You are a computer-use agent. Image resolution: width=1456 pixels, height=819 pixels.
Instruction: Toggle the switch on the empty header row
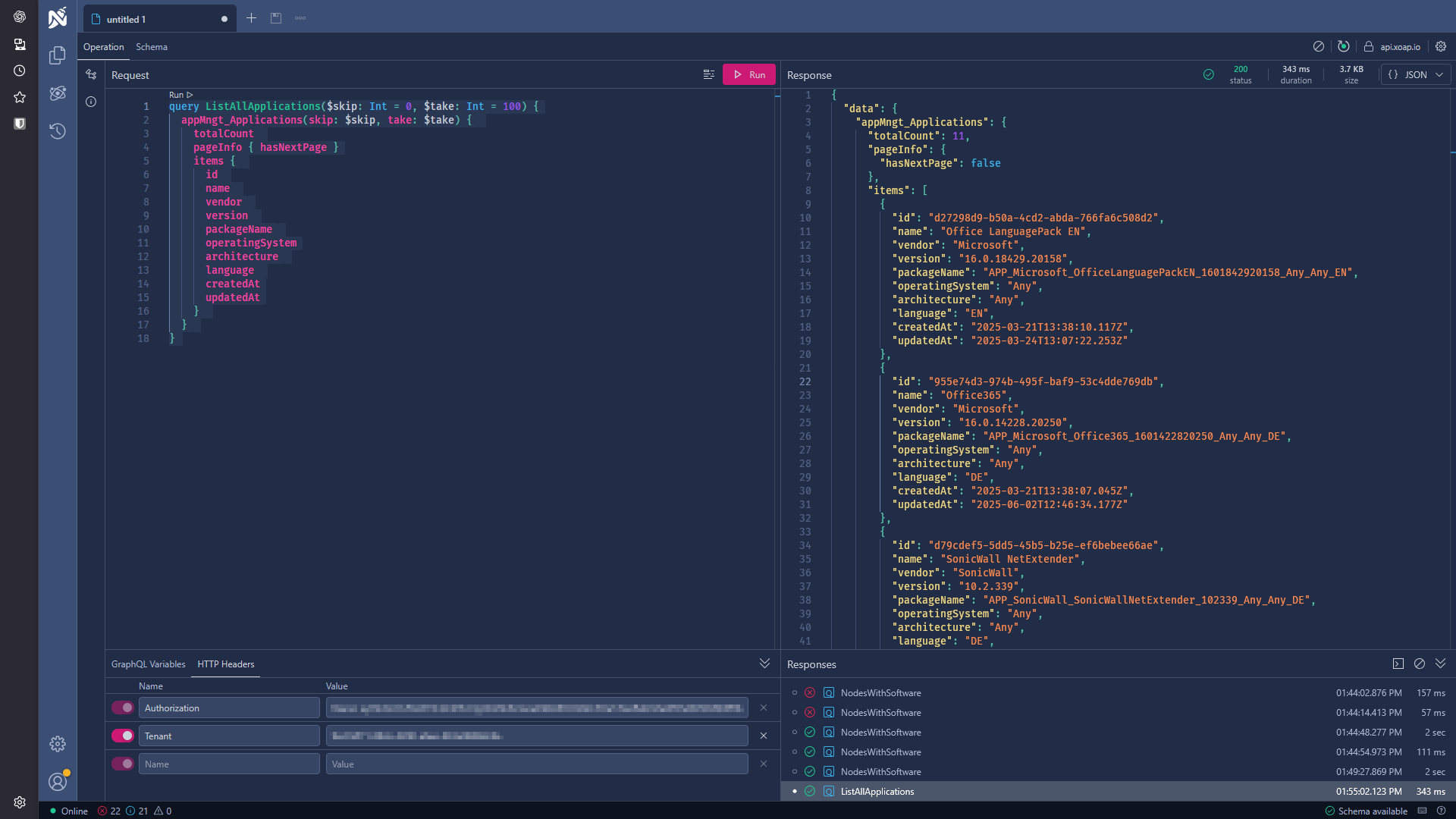[122, 763]
